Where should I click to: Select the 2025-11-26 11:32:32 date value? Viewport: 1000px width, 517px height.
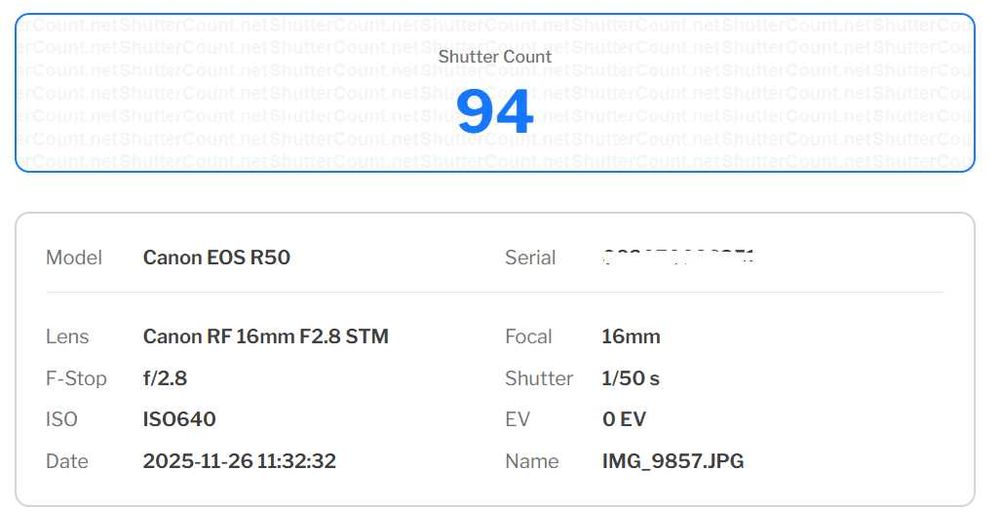coord(239,461)
